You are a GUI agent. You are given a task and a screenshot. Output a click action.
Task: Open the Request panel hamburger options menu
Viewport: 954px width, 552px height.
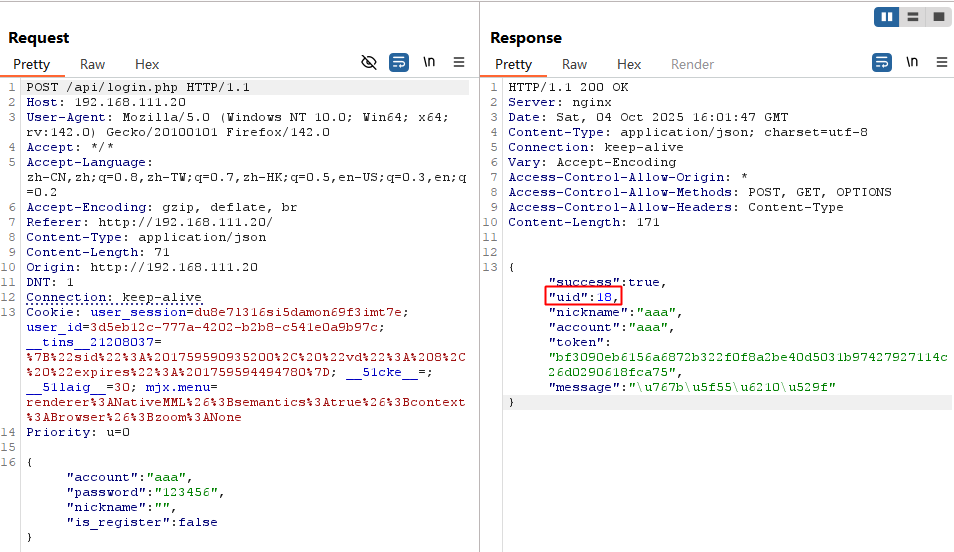click(459, 62)
